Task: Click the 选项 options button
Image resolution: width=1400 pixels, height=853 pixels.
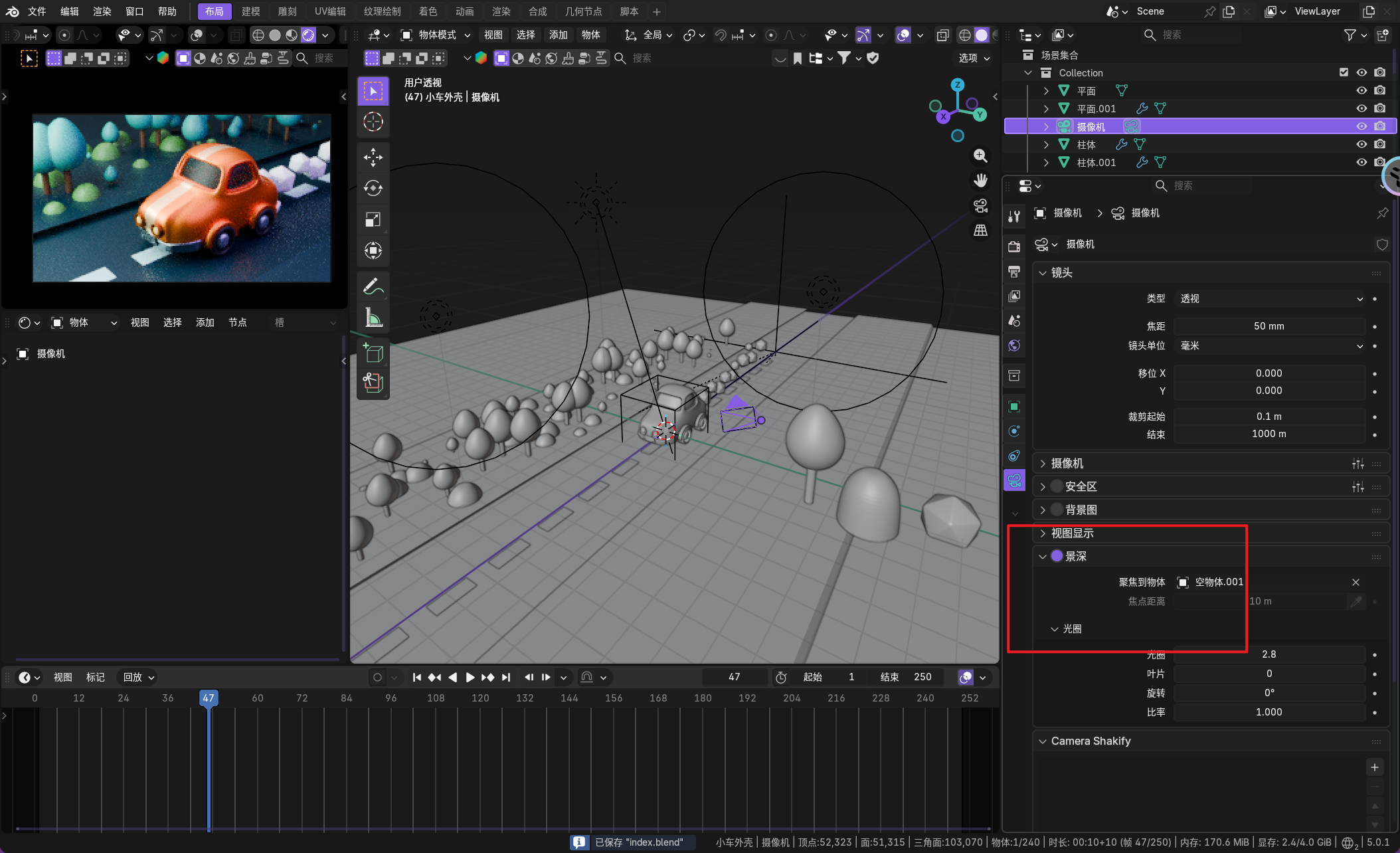Action: [x=974, y=58]
